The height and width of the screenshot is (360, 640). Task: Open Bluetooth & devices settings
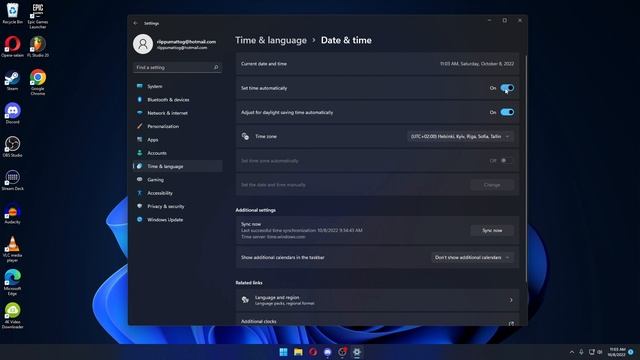click(x=178, y=100)
